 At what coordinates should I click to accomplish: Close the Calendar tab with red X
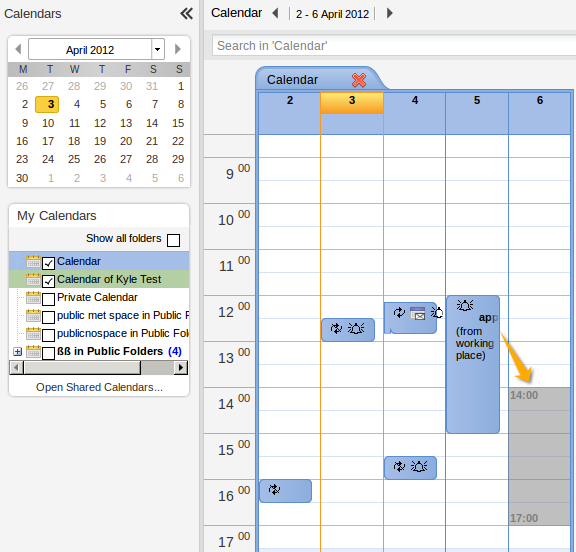click(x=359, y=80)
